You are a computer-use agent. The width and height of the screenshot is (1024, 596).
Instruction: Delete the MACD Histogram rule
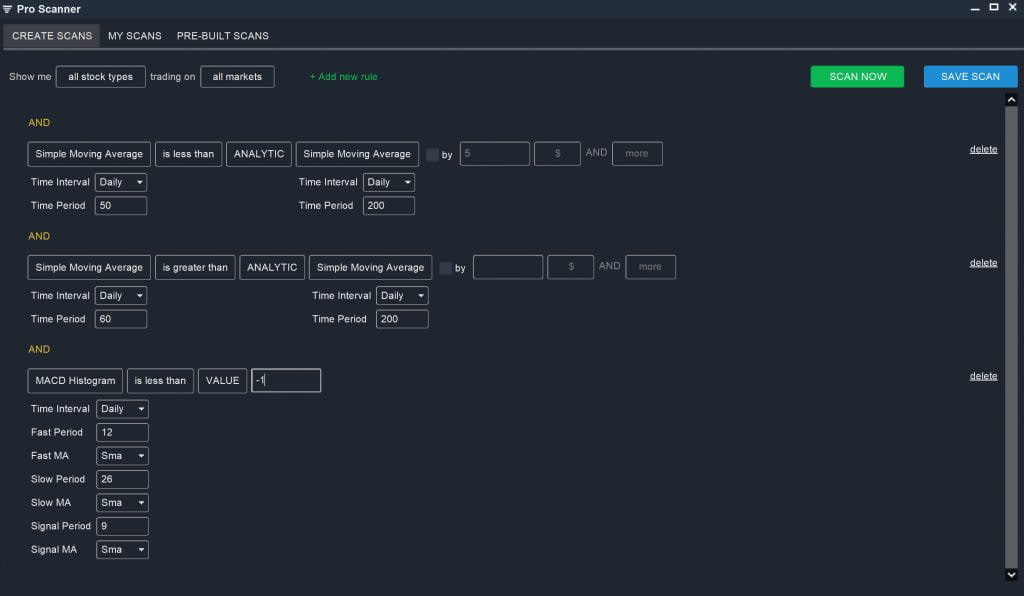click(x=983, y=376)
